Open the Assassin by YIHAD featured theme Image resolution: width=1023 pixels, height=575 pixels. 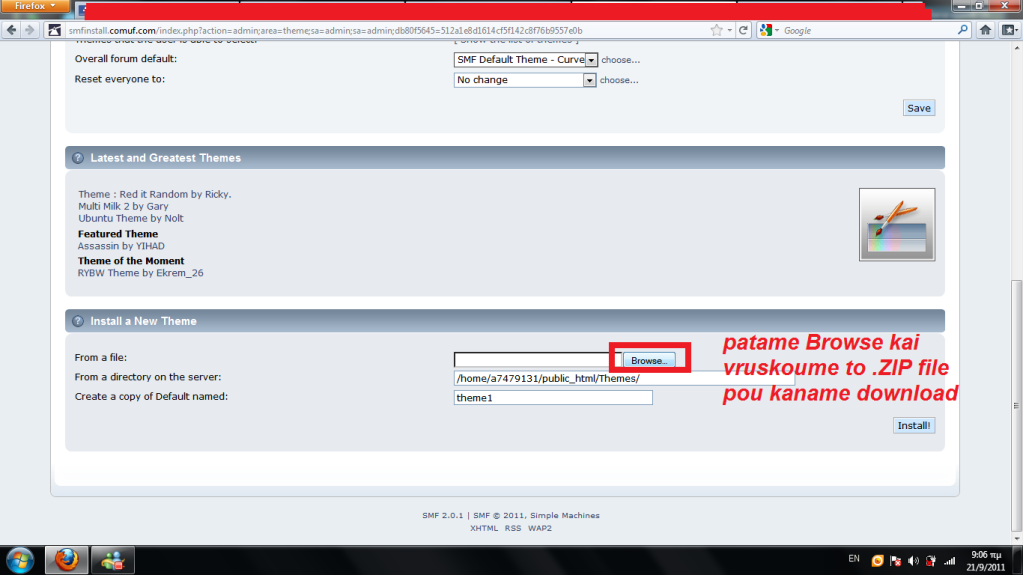click(x=121, y=246)
